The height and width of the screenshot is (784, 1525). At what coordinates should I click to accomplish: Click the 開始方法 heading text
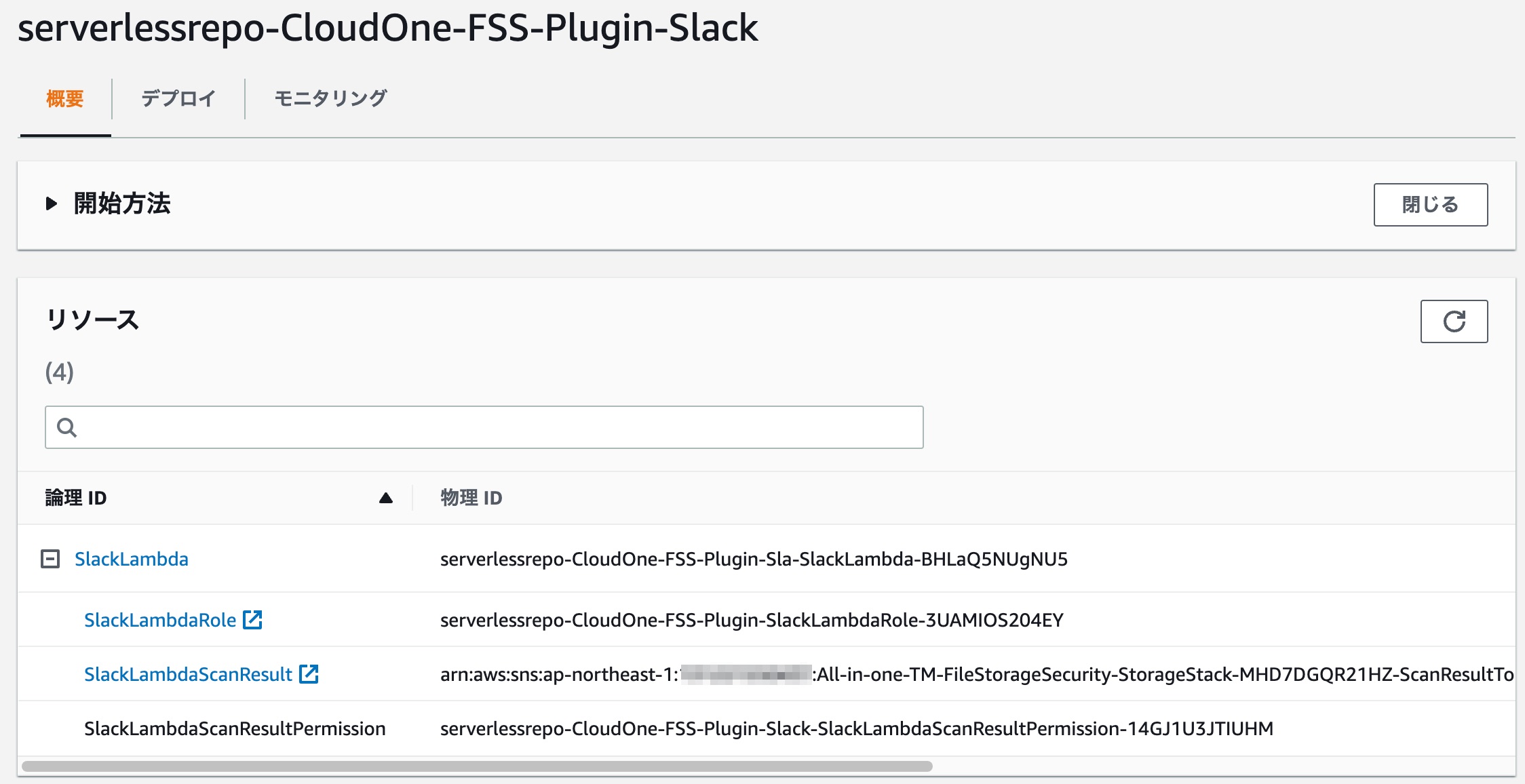[x=122, y=203]
